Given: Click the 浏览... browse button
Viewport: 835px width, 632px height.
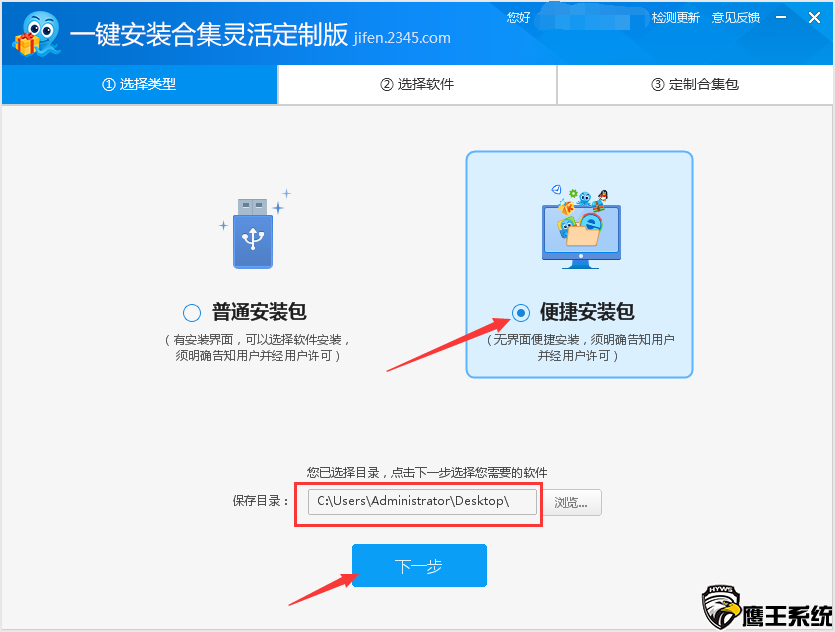Looking at the screenshot, I should 571,503.
